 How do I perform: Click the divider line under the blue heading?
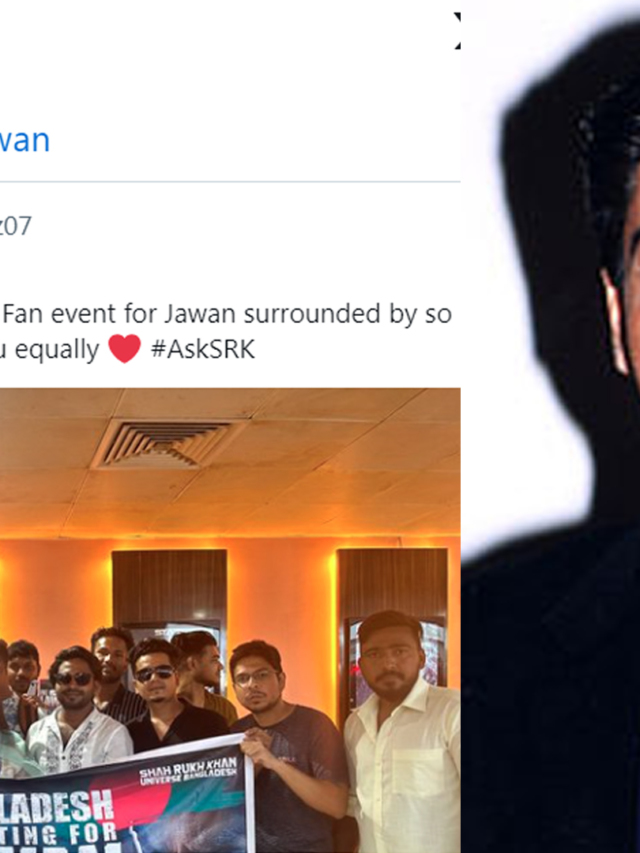click(x=230, y=181)
